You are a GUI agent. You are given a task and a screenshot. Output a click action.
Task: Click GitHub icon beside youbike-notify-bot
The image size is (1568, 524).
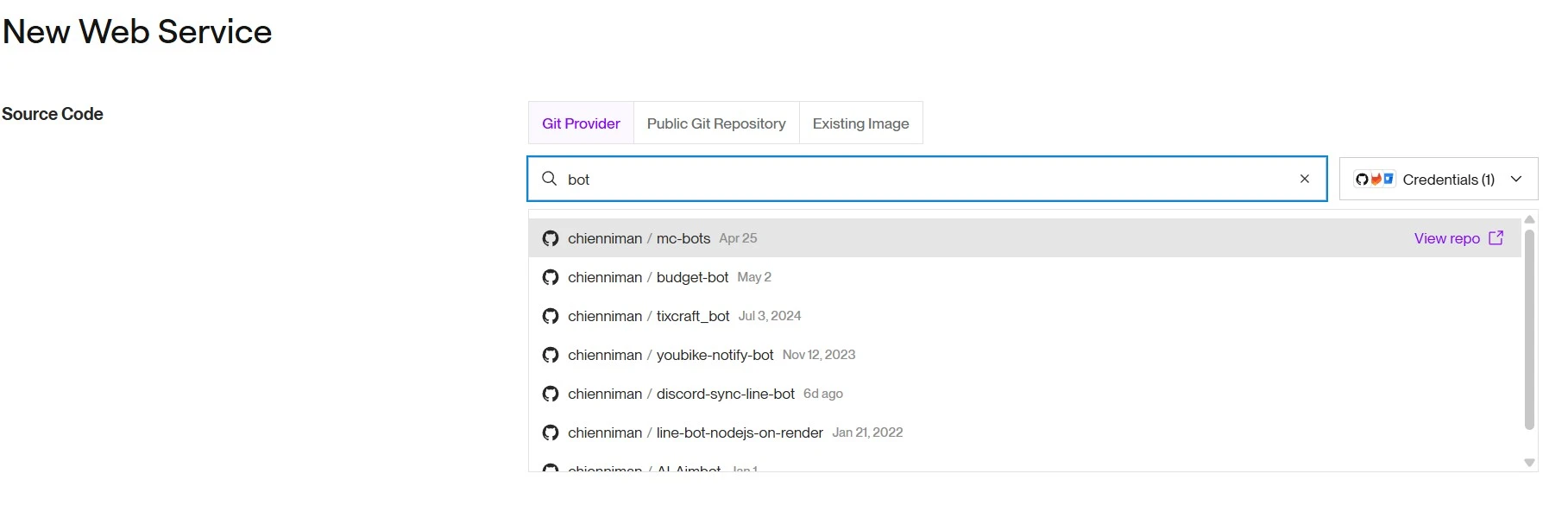click(551, 355)
